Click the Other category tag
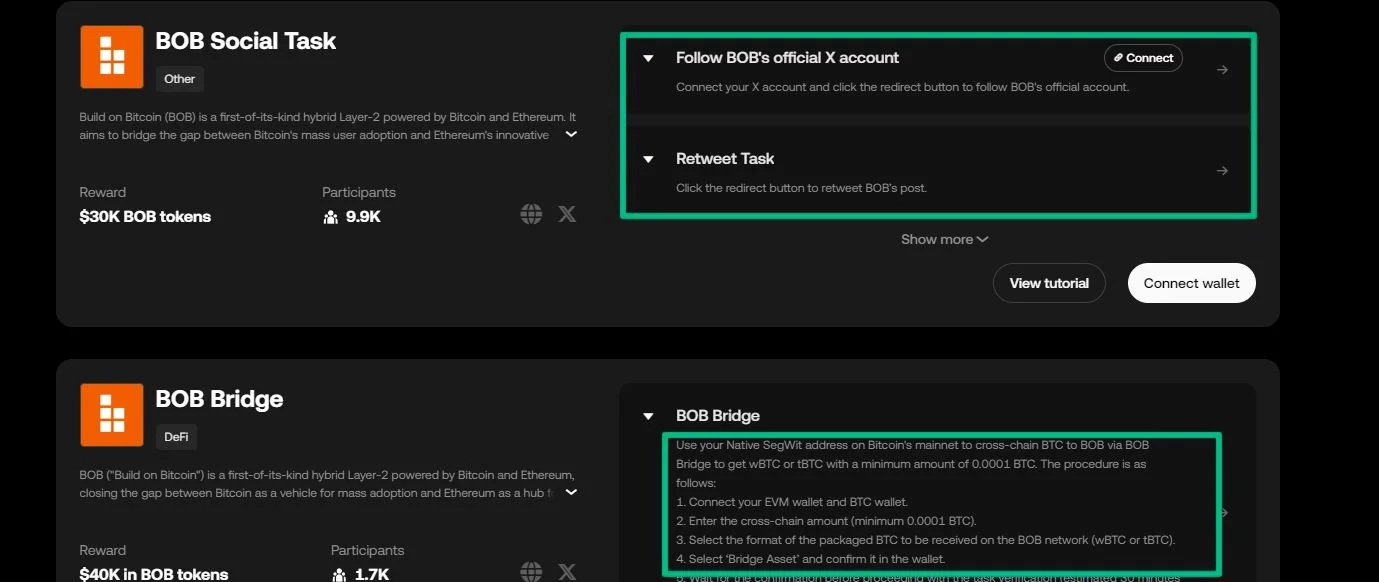This screenshot has width=1379, height=582. (180, 79)
